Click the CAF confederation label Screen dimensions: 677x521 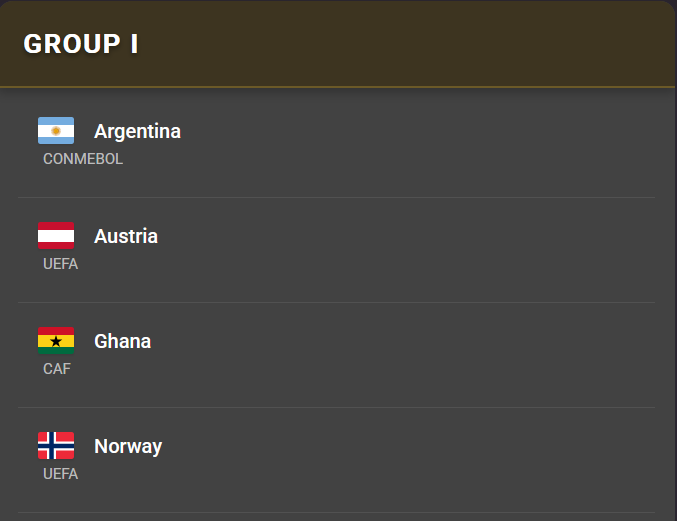coord(57,369)
